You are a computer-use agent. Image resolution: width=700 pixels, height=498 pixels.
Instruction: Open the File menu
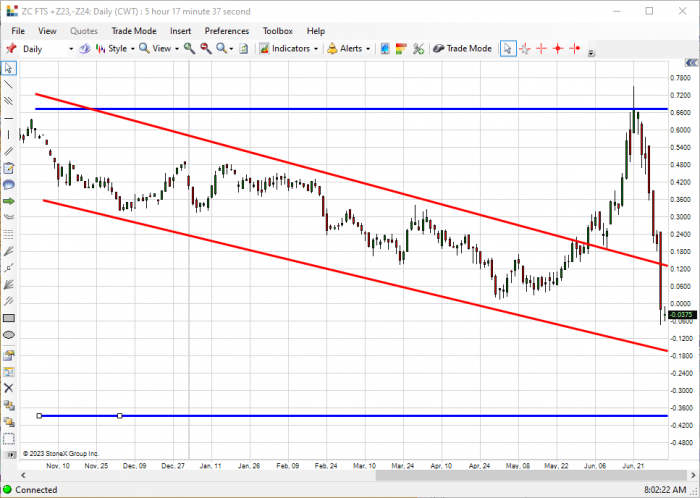[x=18, y=31]
